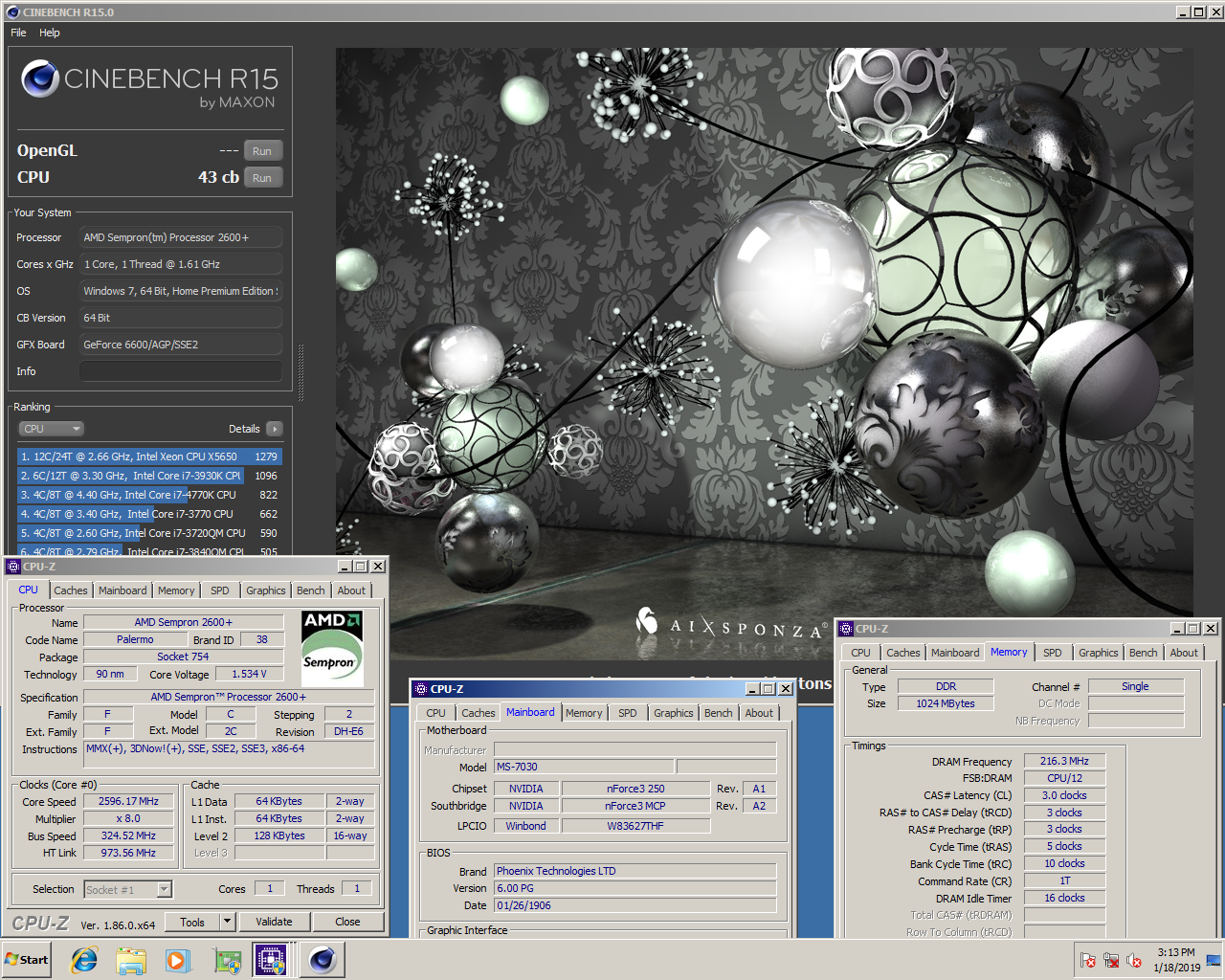
Task: Open the About tab in the Memory window
Action: pos(1184,653)
